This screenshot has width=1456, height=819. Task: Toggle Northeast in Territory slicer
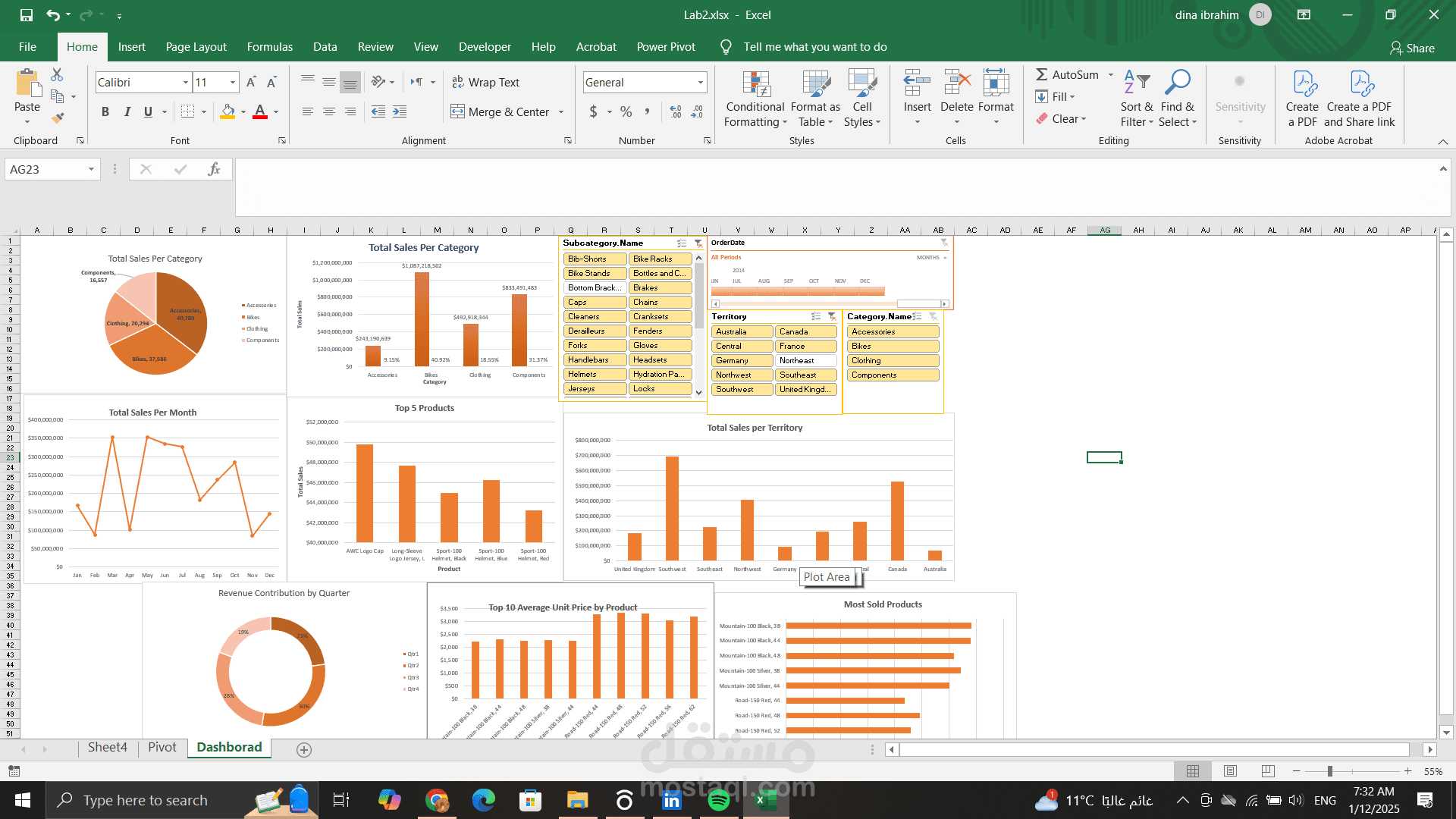(805, 360)
